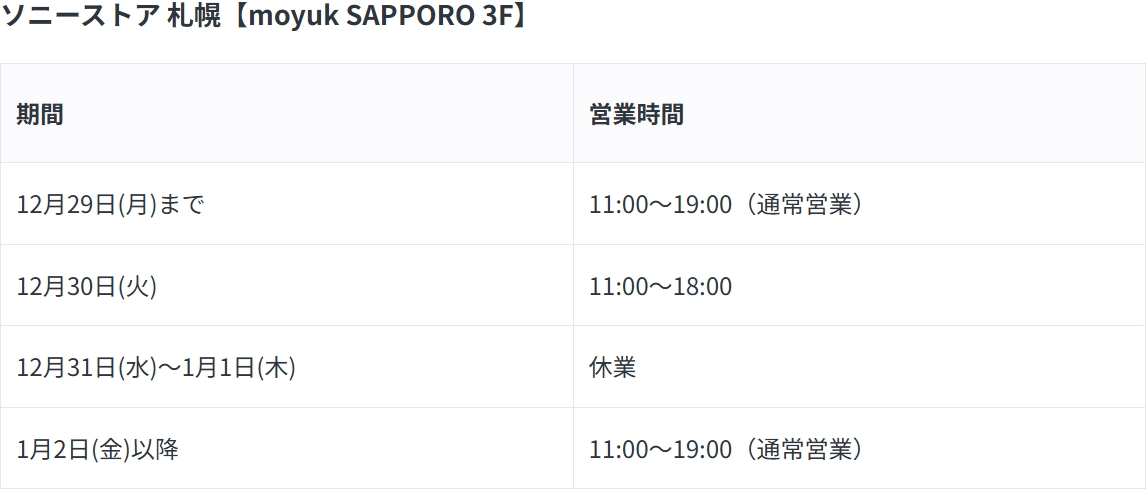Click 19:00 closing time in the 1月2日 row
Viewport: 1146px width, 489px height.
[x=705, y=450]
